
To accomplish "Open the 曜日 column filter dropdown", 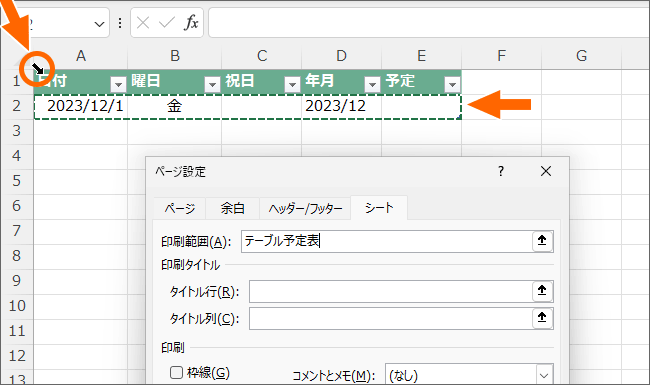I will click(212, 85).
